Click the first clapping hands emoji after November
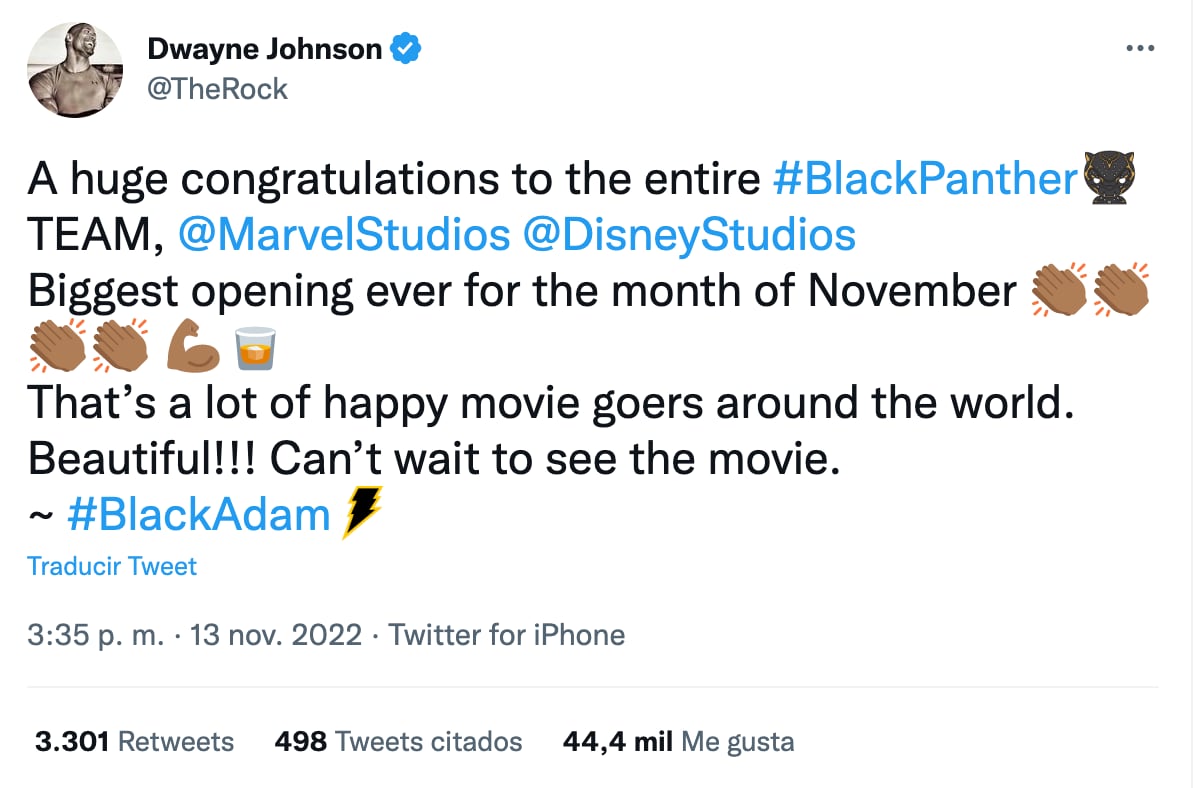The width and height of the screenshot is (1204, 788). click(x=1058, y=291)
